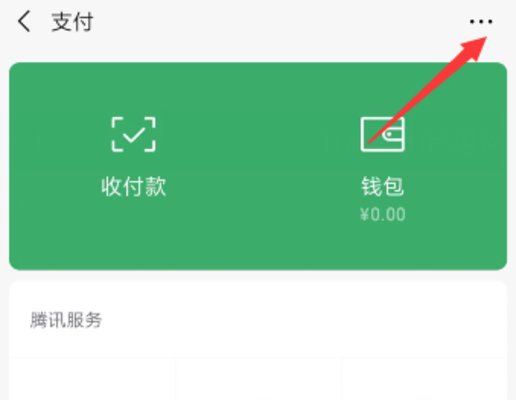Tap the 收付款 scan-frame icon
This screenshot has height=400, width=516.
coord(133,134)
